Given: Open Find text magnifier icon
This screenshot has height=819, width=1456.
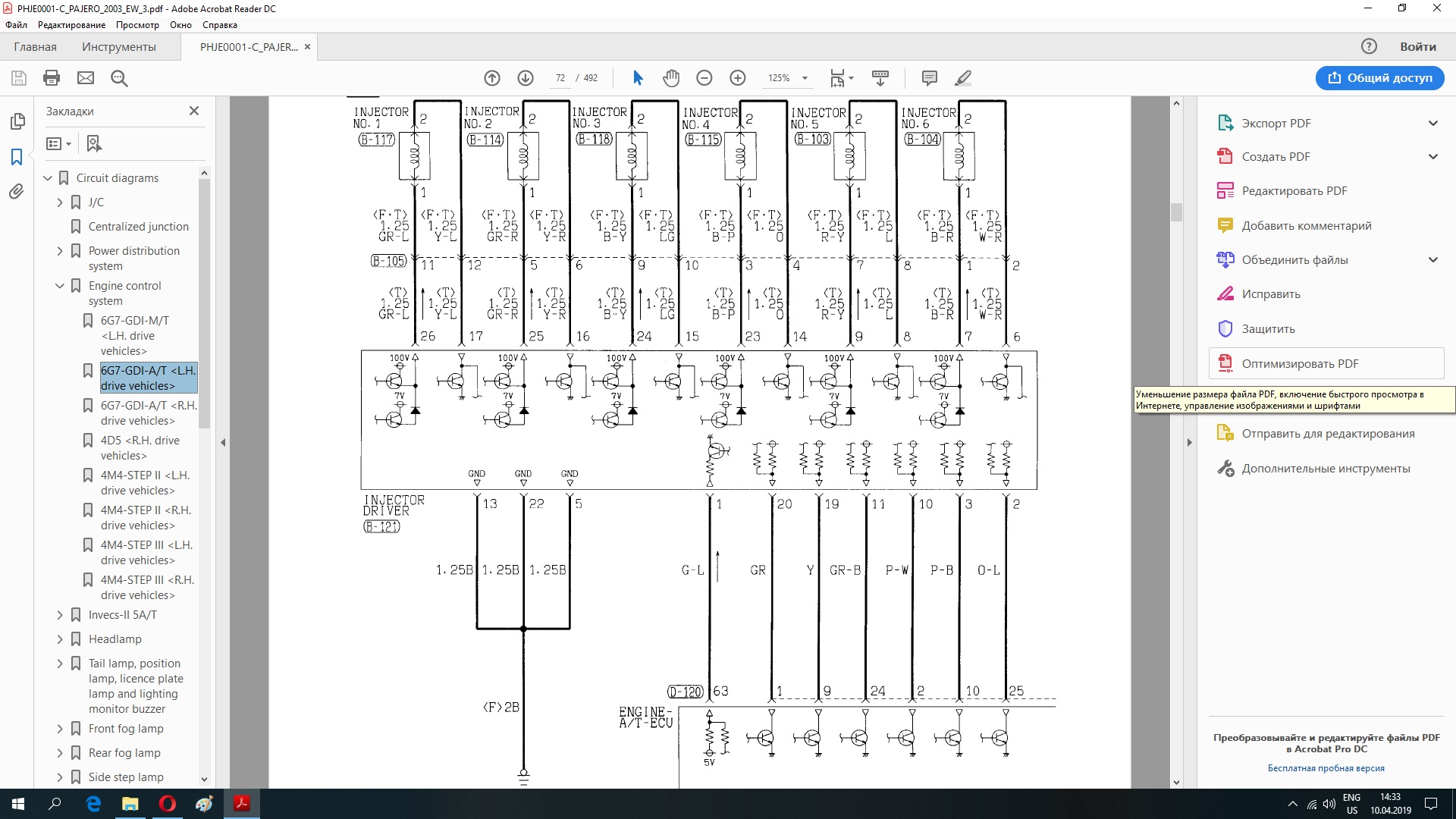Looking at the screenshot, I should coord(119,78).
